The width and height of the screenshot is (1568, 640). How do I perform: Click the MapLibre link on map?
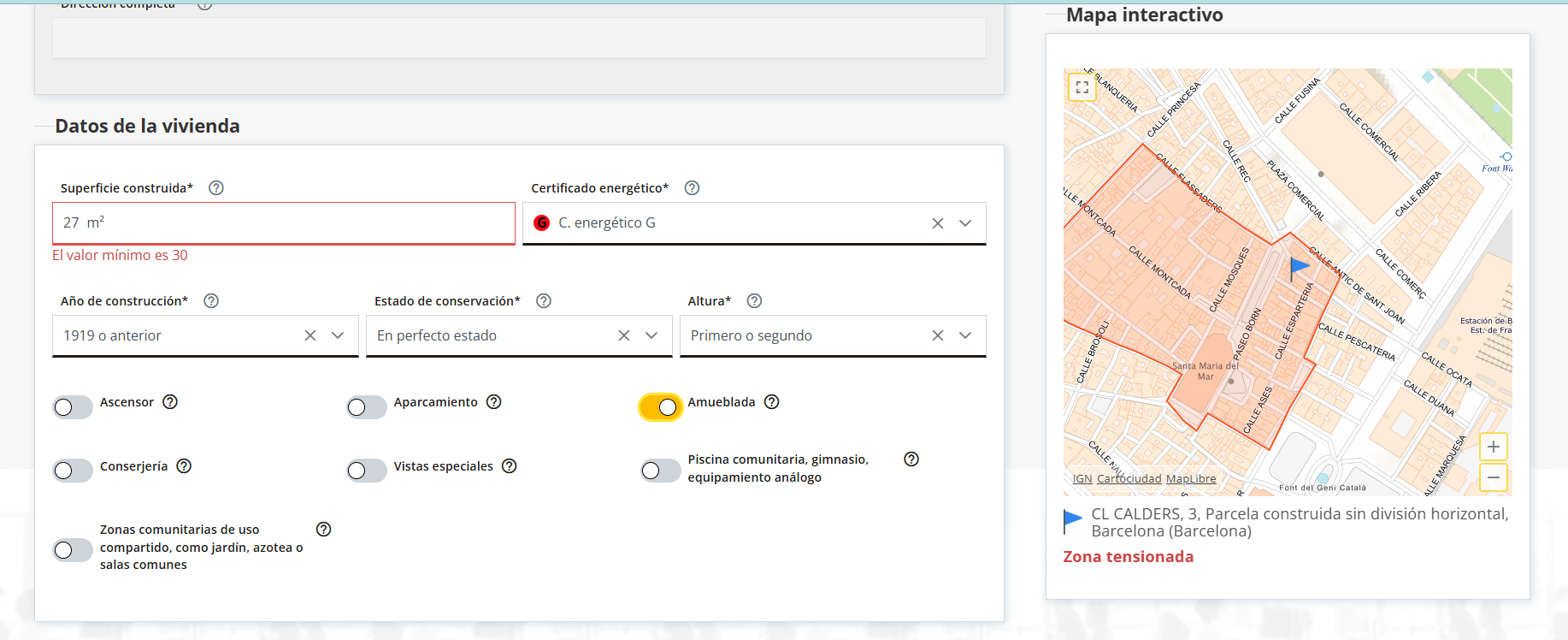pos(1191,478)
